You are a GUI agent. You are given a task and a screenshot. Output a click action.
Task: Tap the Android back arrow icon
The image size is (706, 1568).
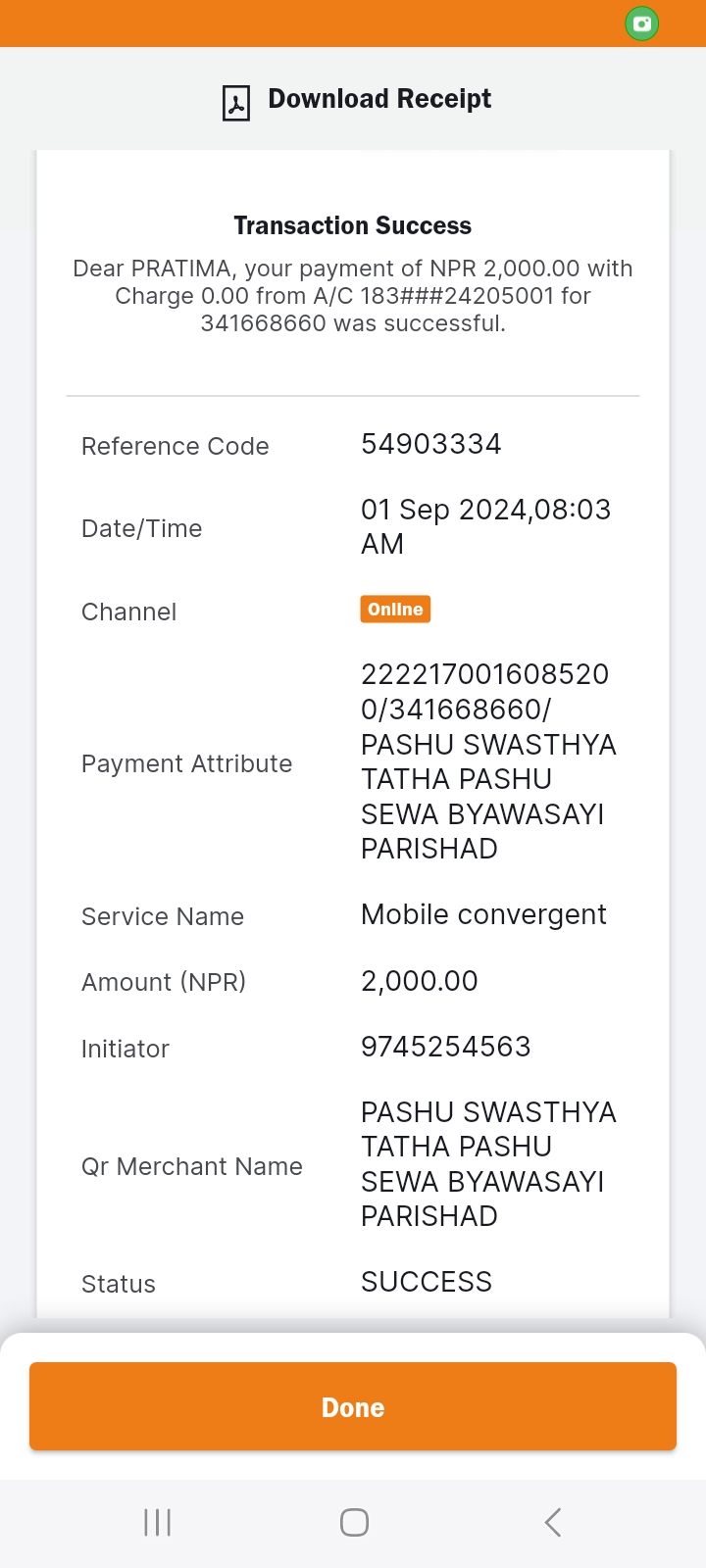pos(553,1522)
